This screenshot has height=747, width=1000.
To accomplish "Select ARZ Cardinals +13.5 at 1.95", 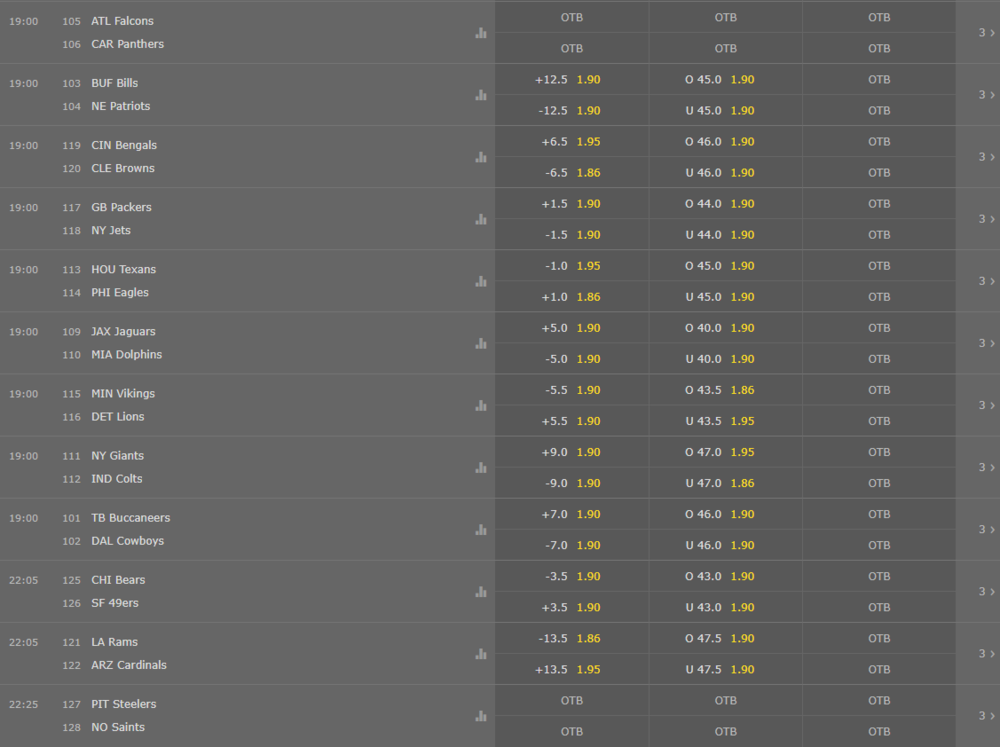I will coord(572,669).
